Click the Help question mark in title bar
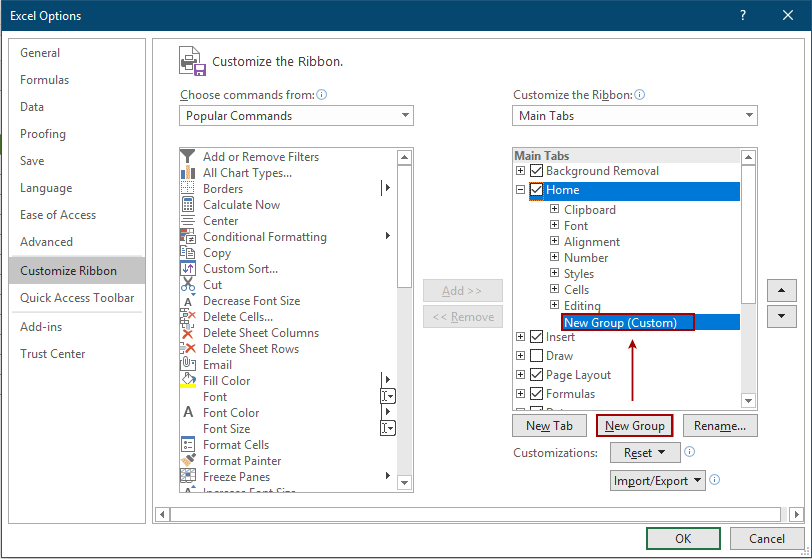 [x=743, y=16]
